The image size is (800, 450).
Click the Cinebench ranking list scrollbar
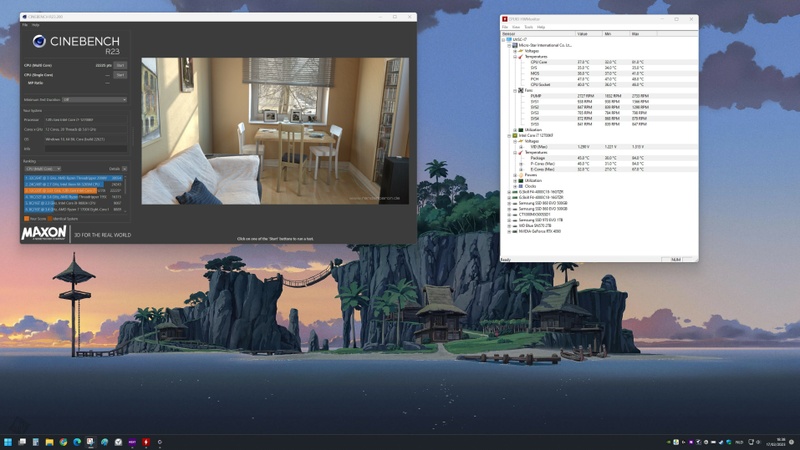click(125, 193)
